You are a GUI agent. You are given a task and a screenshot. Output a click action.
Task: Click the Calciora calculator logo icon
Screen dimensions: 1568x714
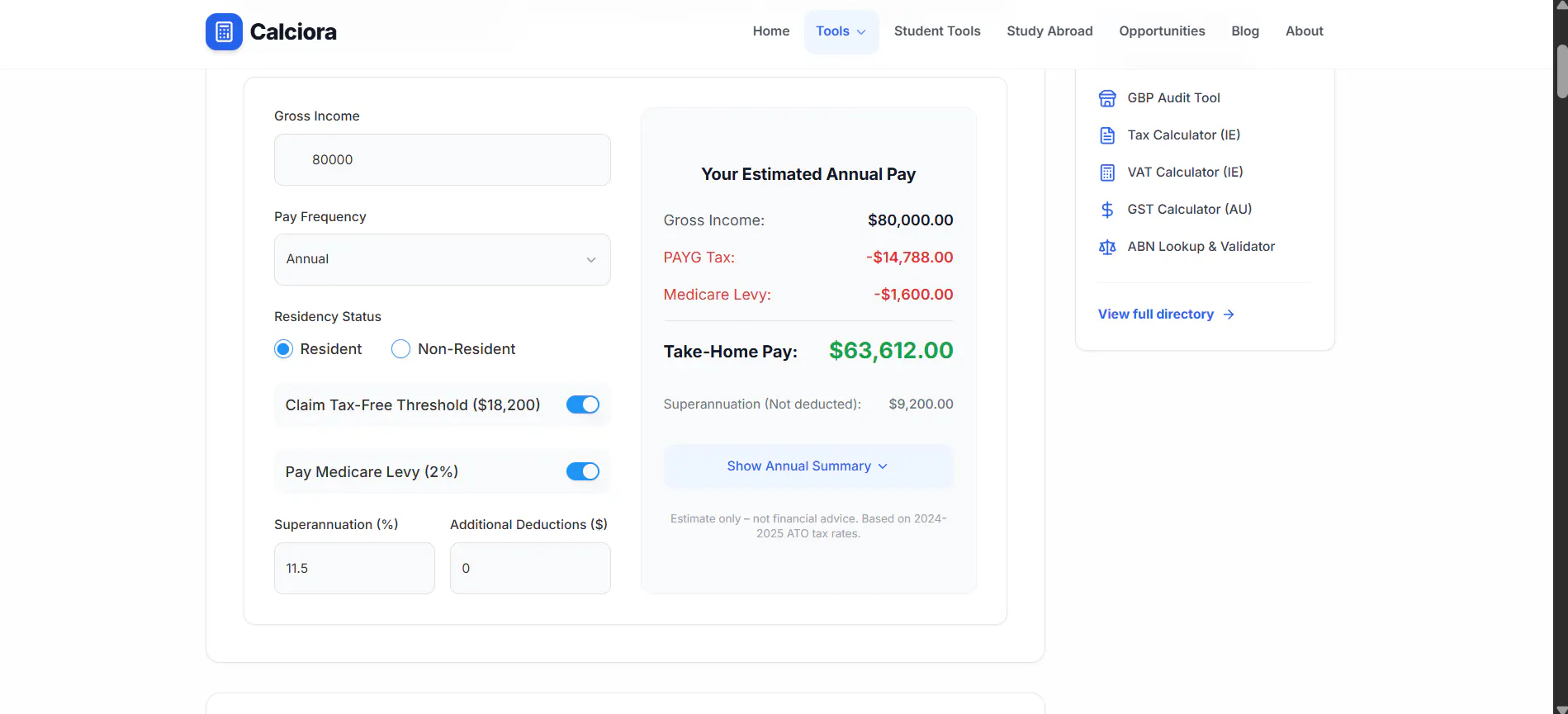(x=224, y=31)
